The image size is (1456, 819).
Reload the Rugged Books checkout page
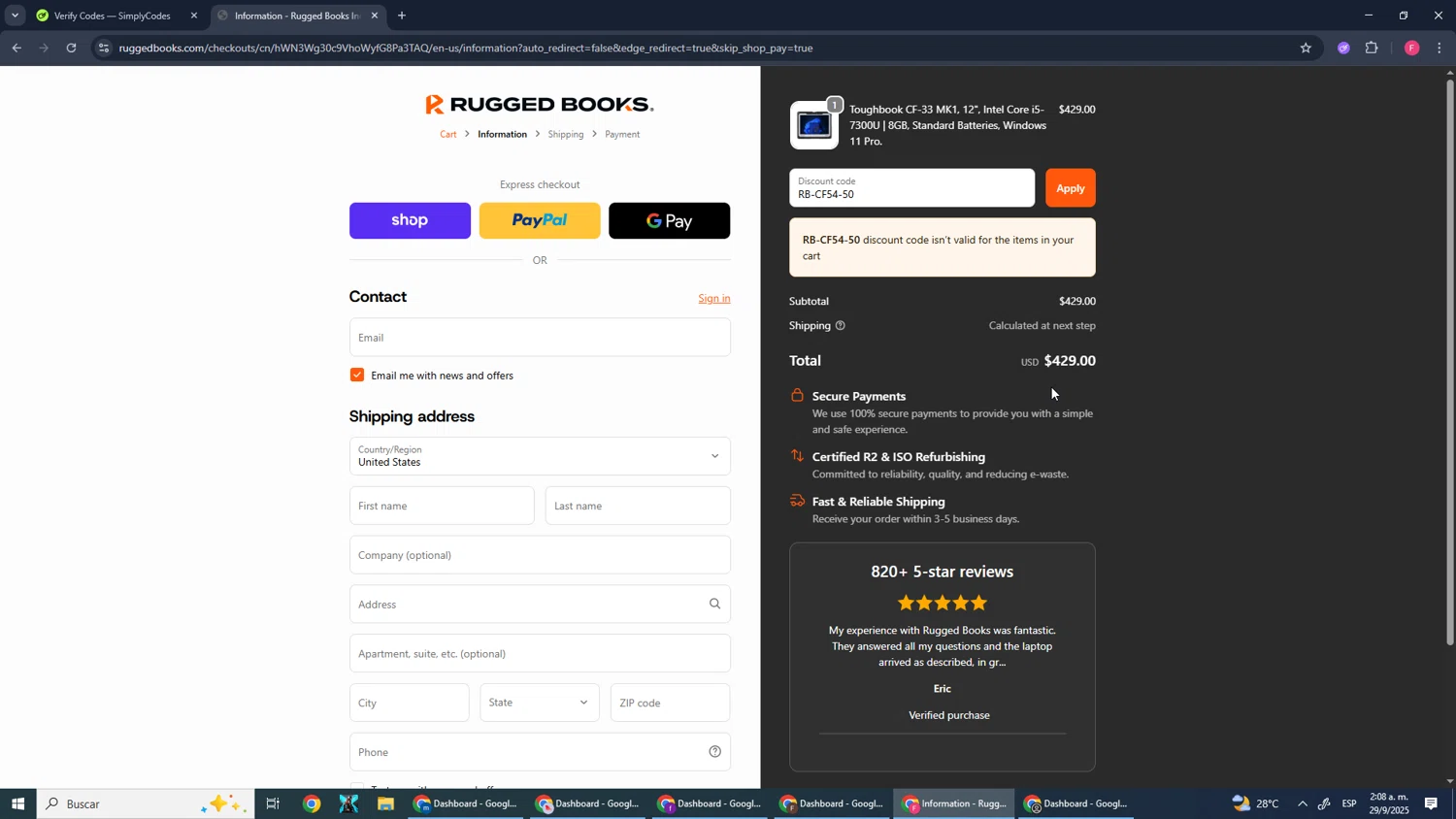tap(71, 48)
